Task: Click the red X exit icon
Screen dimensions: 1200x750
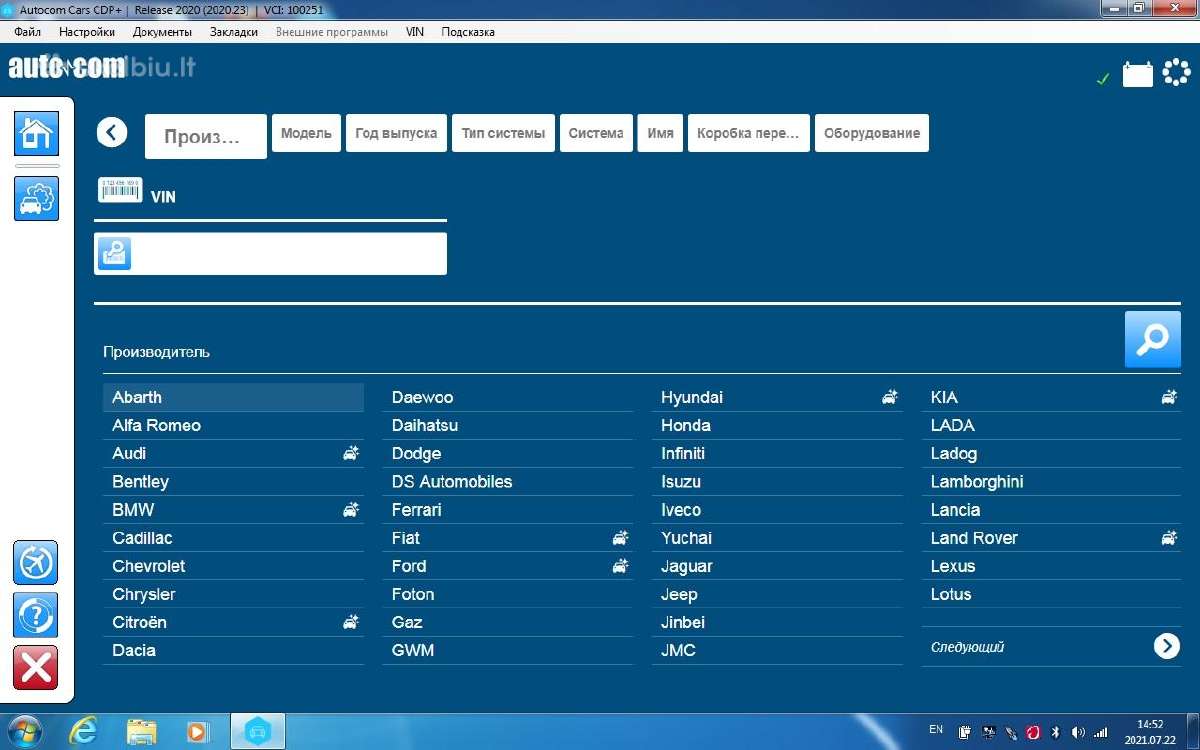Action: (x=35, y=668)
